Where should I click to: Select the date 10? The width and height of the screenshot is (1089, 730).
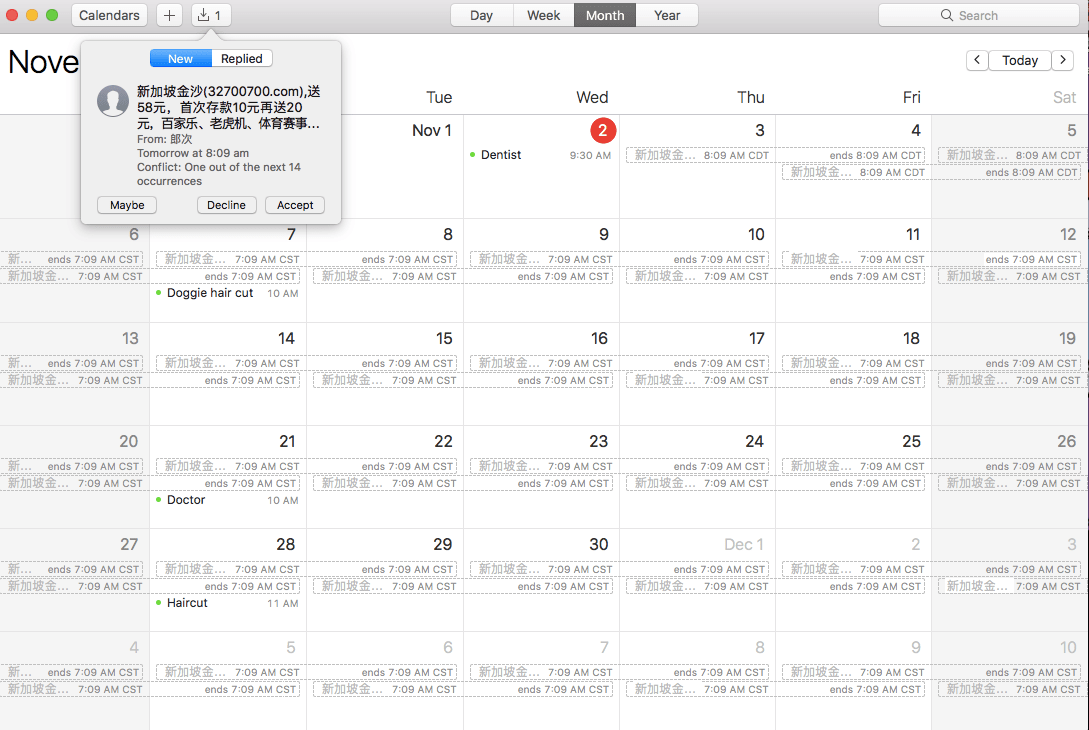point(756,235)
